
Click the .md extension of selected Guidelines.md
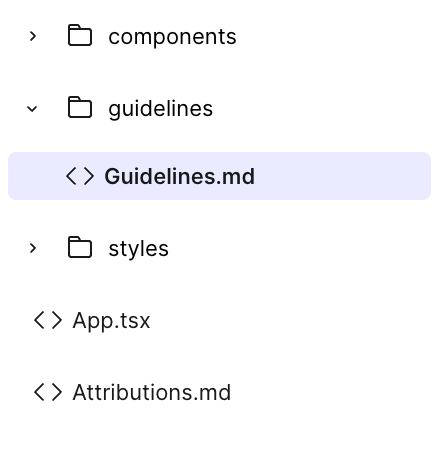tap(235, 176)
